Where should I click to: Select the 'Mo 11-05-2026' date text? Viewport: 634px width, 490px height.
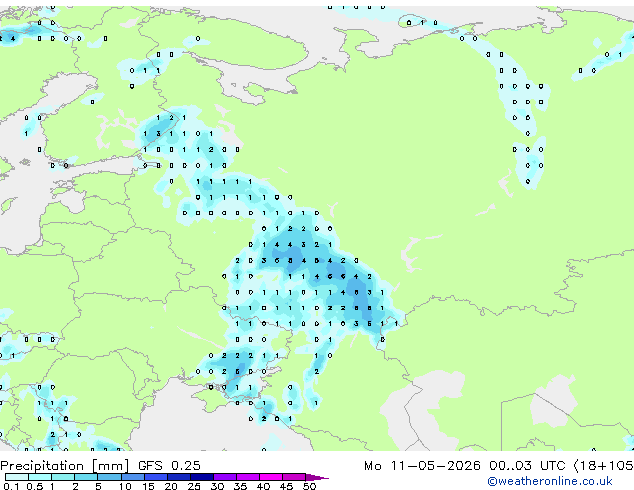[422, 466]
